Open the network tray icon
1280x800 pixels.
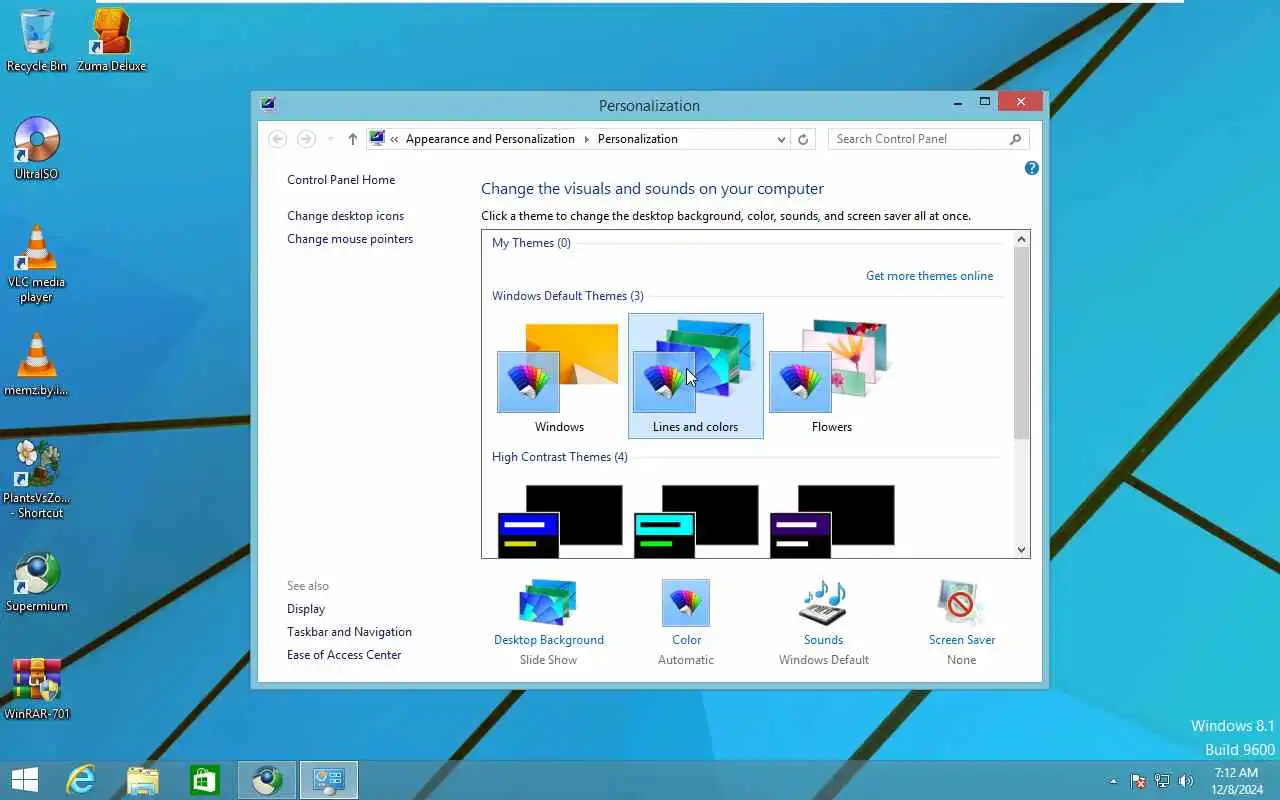tap(1162, 781)
